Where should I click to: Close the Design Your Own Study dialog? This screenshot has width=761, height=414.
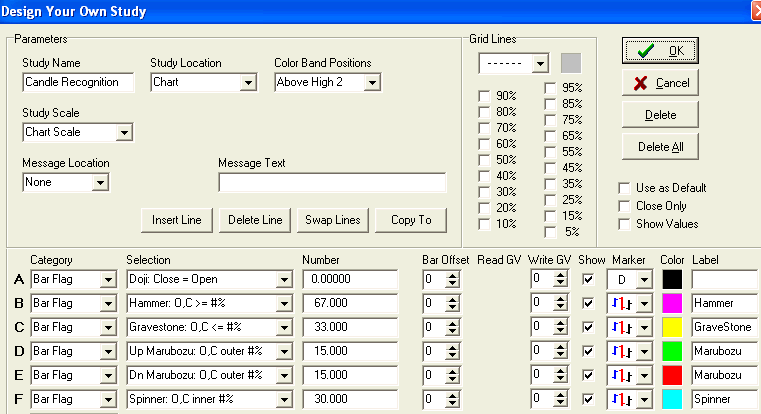pos(753,12)
